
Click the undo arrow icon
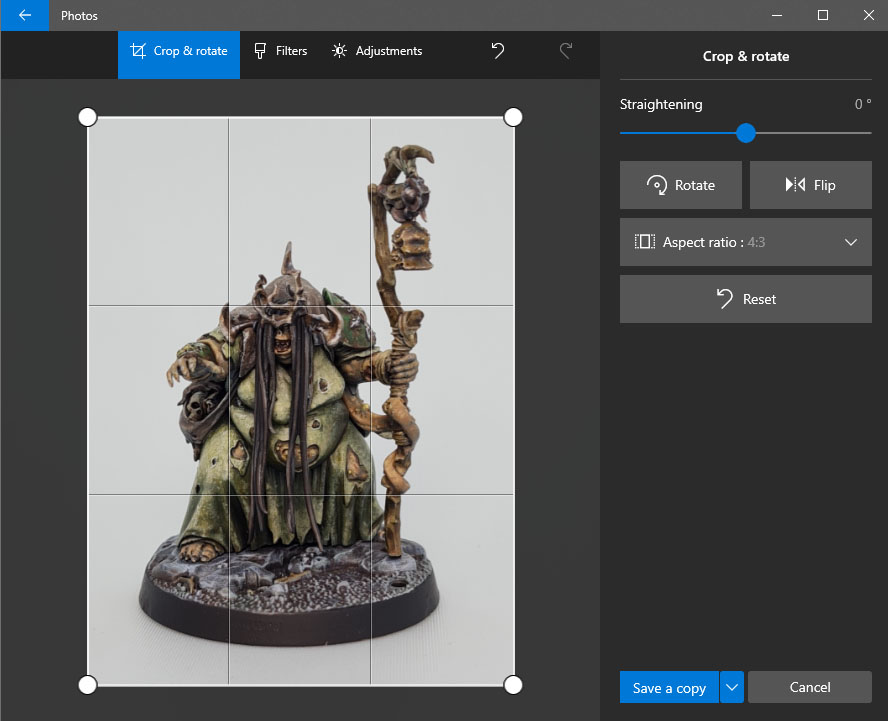(498, 51)
